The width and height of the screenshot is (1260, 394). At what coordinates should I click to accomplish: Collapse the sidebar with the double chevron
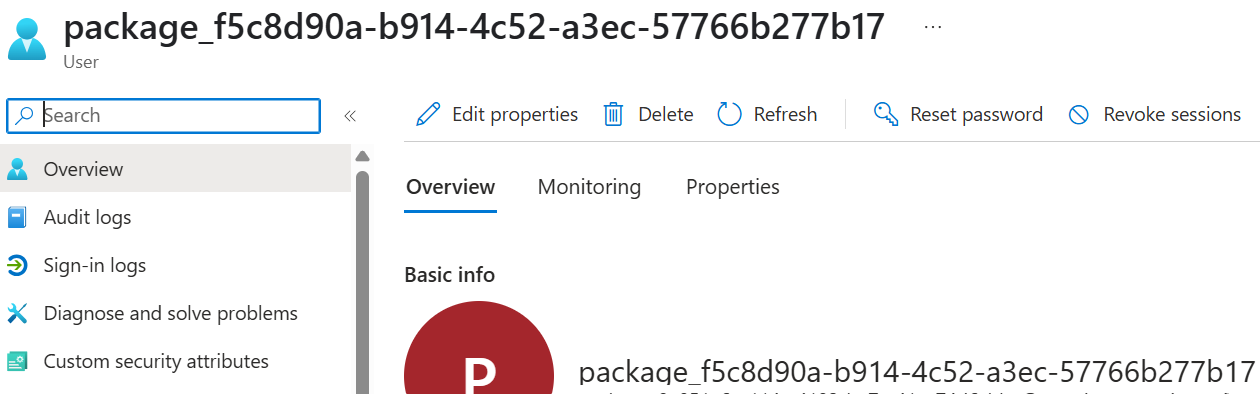point(350,116)
